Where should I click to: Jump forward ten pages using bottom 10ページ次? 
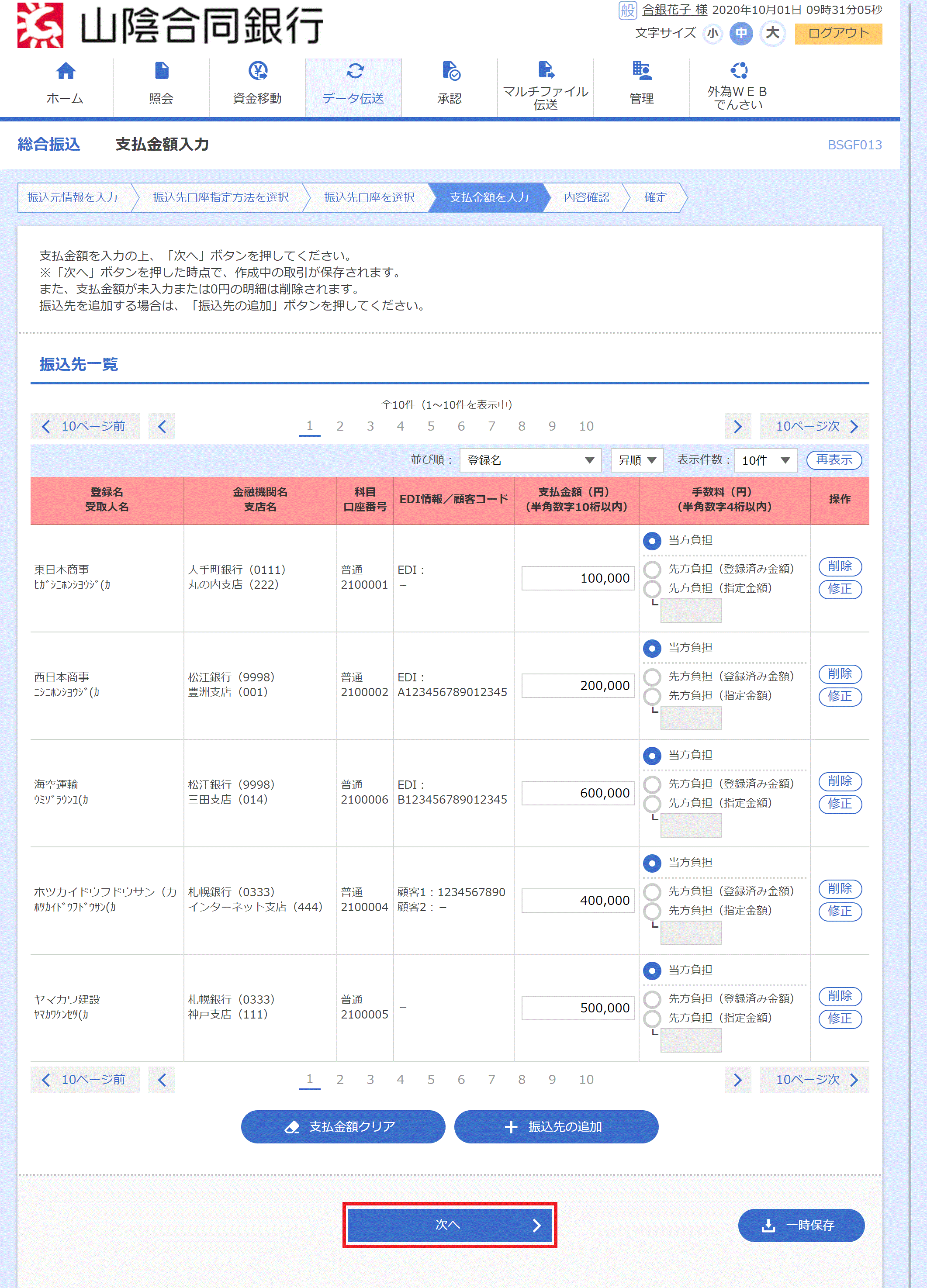[814, 1080]
